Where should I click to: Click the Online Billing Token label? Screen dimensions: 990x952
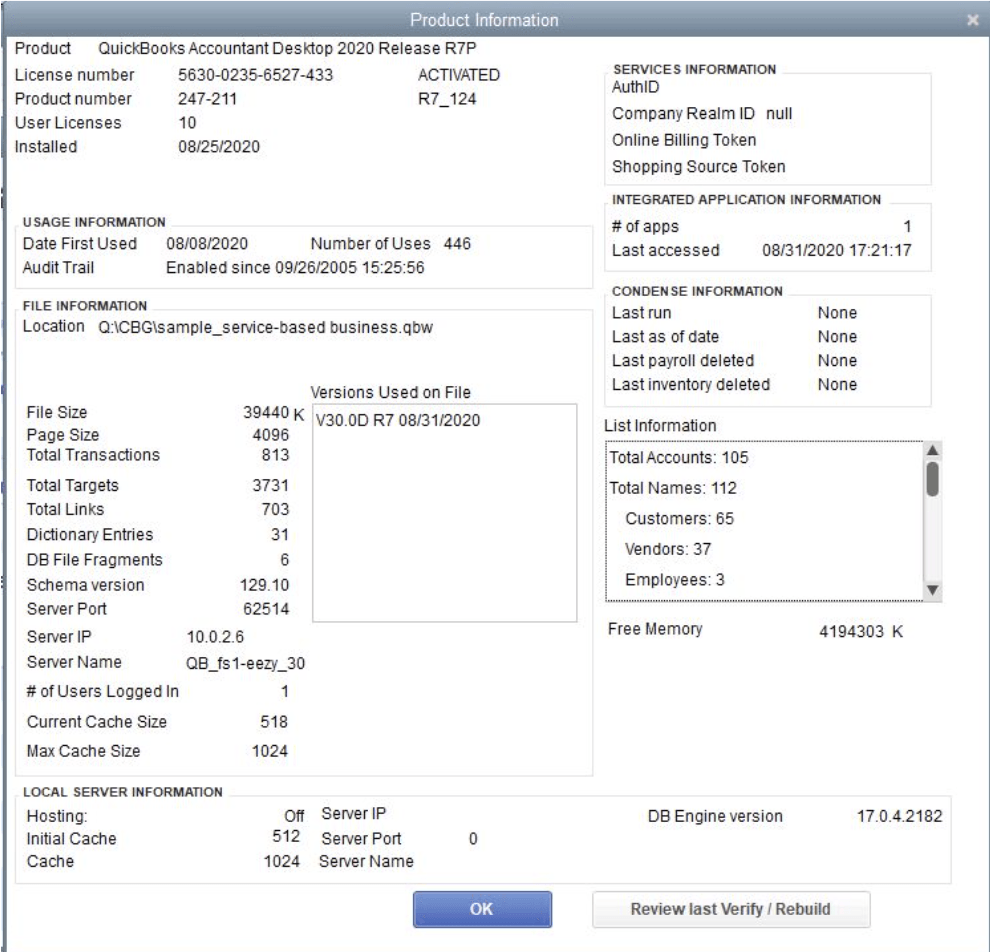click(684, 140)
